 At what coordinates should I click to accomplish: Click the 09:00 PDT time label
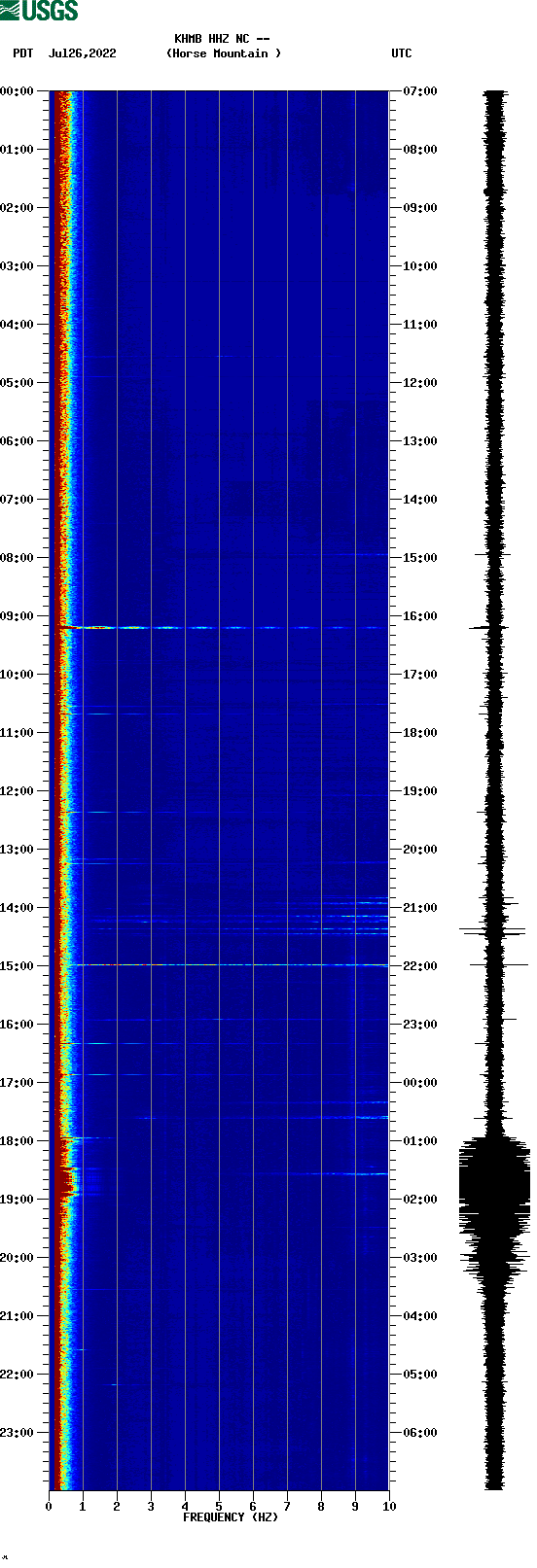click(17, 616)
